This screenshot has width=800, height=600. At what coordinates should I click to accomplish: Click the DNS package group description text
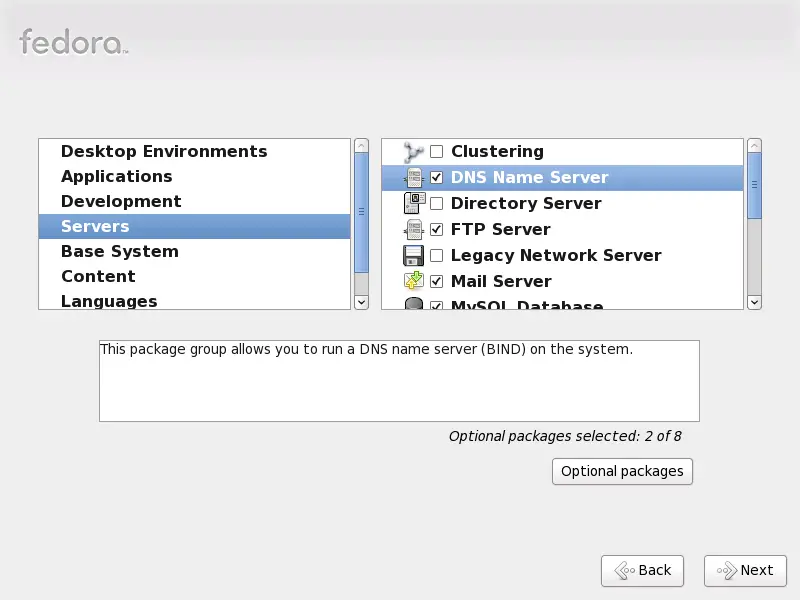pos(366,349)
